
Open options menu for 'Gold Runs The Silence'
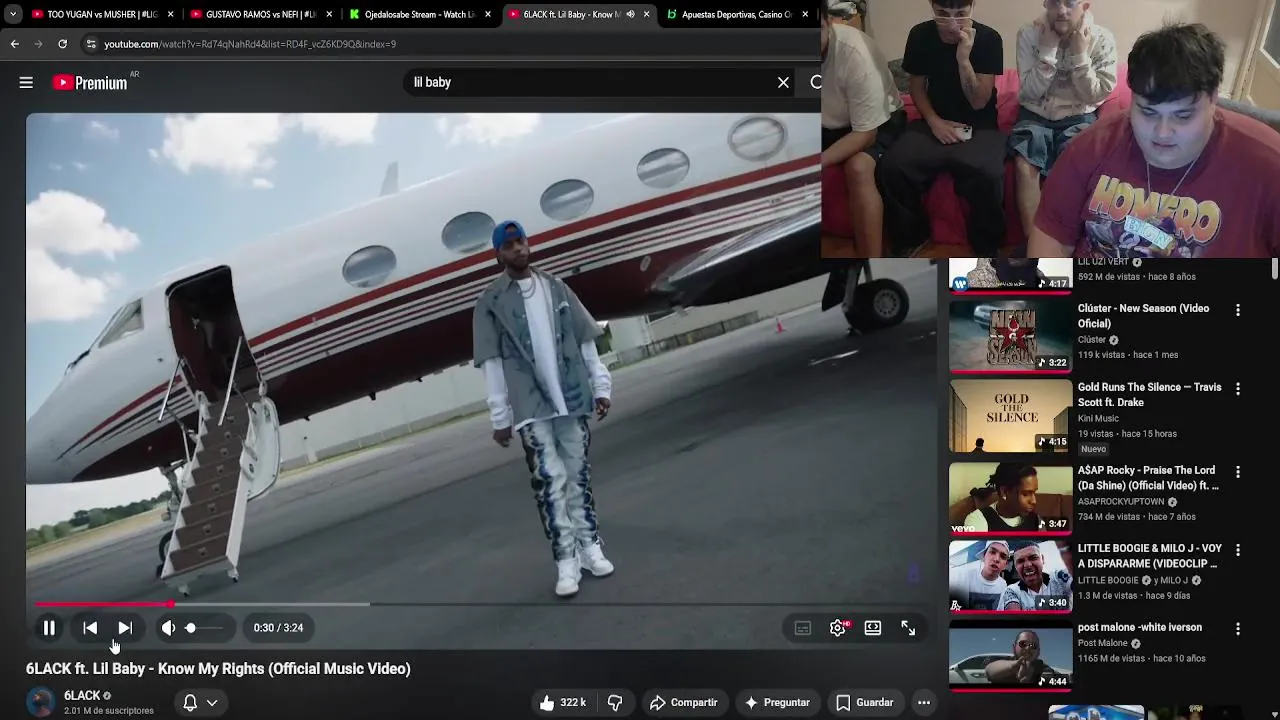pyautogui.click(x=1238, y=389)
